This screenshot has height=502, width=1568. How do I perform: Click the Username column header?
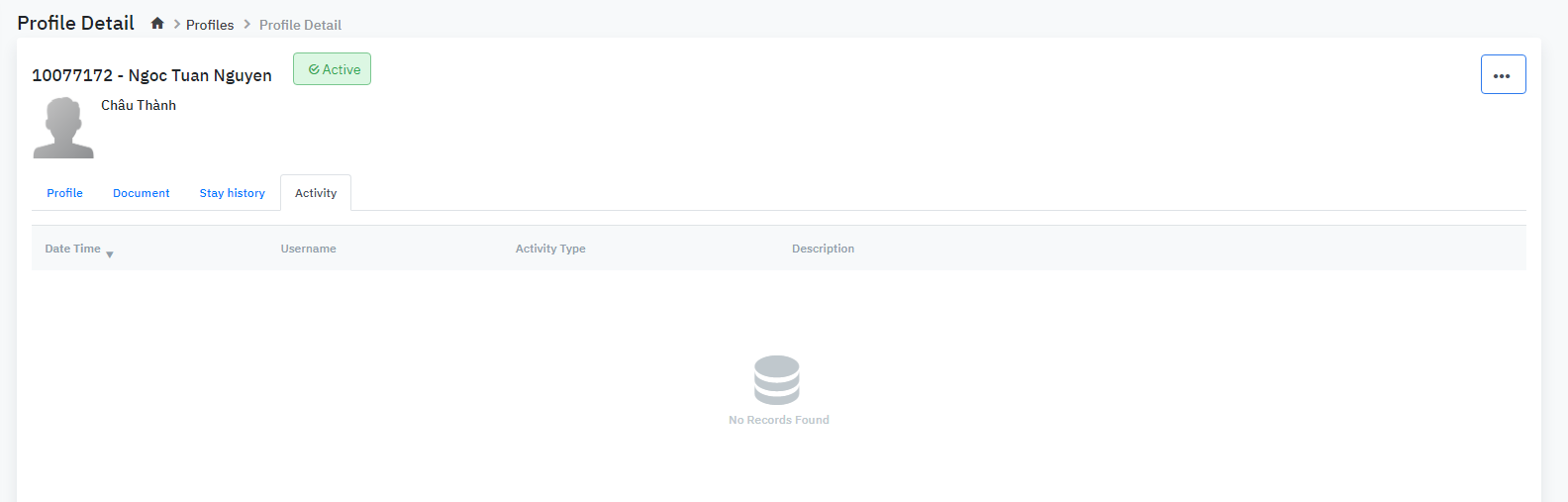click(308, 249)
